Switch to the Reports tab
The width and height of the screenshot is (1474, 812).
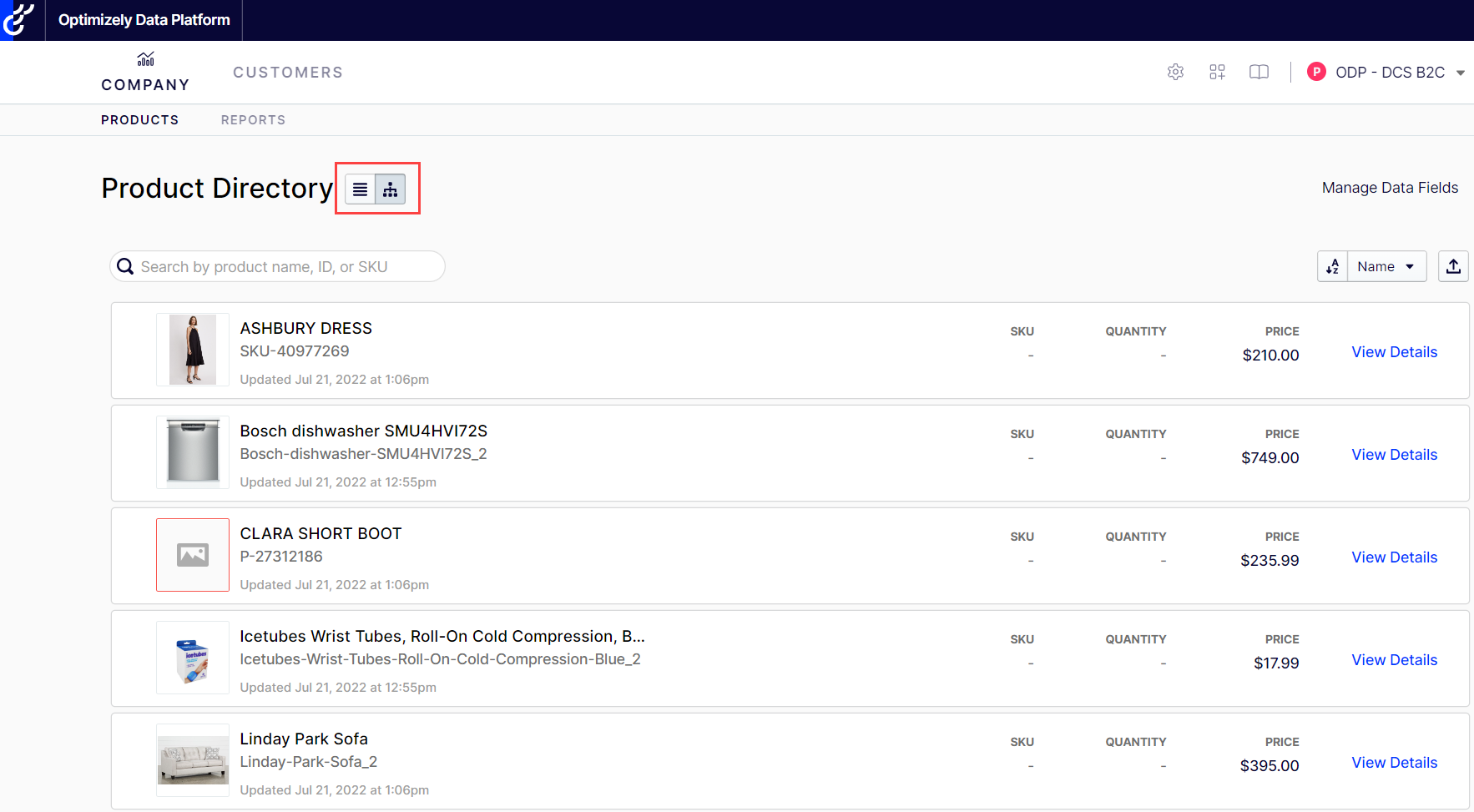click(253, 120)
